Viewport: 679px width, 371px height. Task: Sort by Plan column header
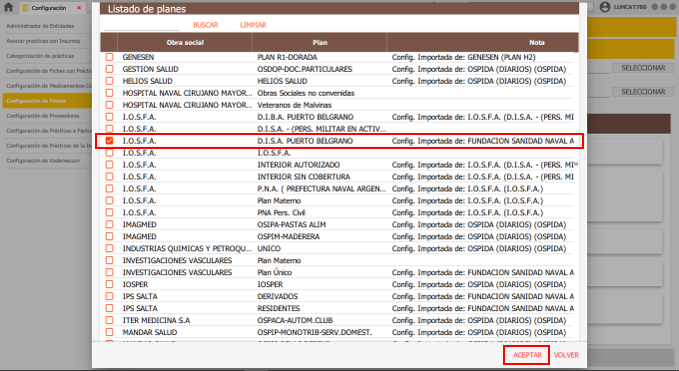pos(320,42)
